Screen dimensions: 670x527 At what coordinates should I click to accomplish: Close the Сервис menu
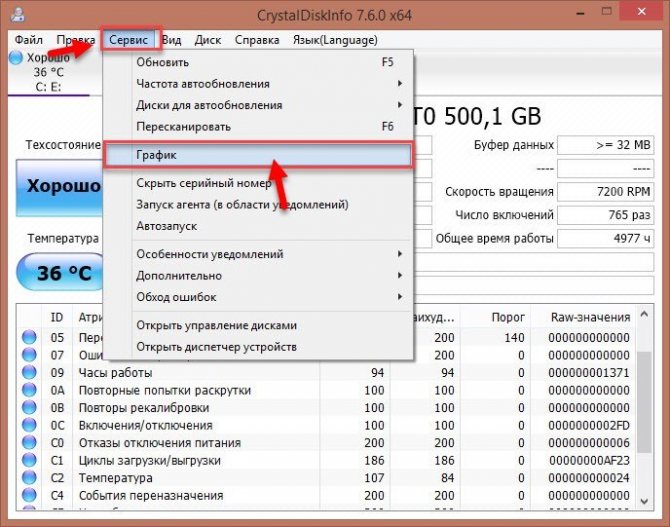pos(129,40)
